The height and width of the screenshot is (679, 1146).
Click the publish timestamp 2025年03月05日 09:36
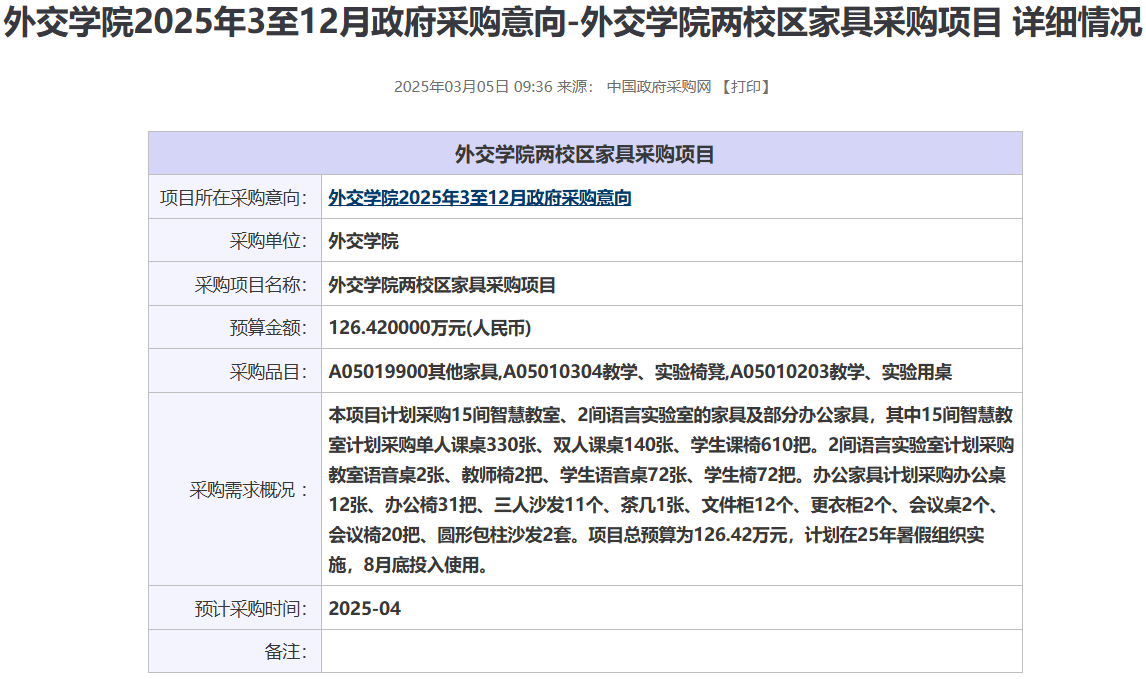pyautogui.click(x=472, y=87)
